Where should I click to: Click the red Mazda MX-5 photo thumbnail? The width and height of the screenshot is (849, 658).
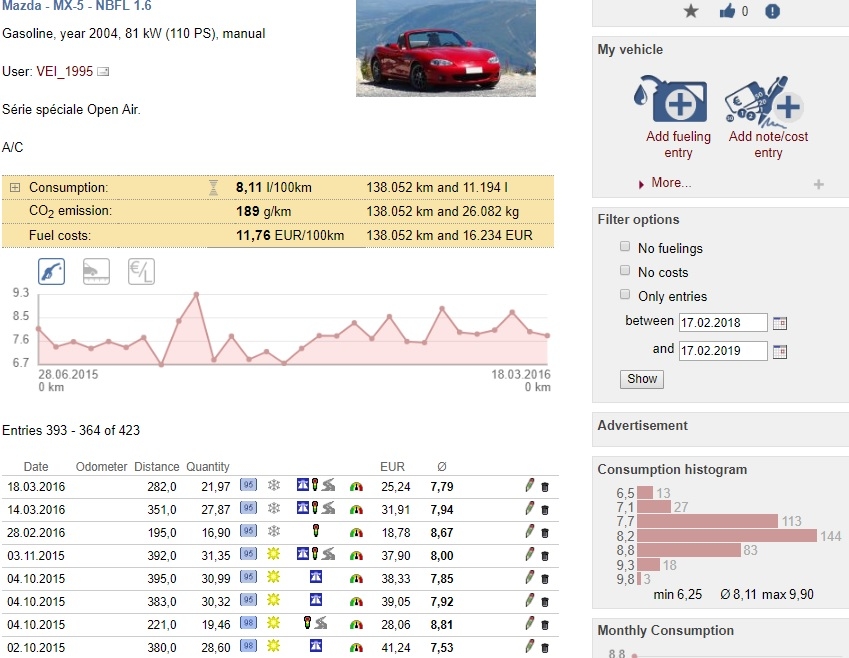click(446, 48)
